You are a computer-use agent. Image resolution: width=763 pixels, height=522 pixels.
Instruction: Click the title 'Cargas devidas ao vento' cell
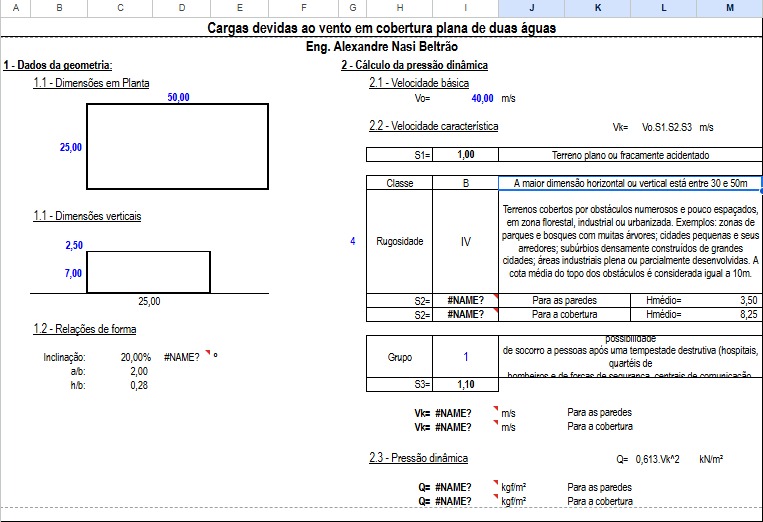pyautogui.click(x=382, y=28)
